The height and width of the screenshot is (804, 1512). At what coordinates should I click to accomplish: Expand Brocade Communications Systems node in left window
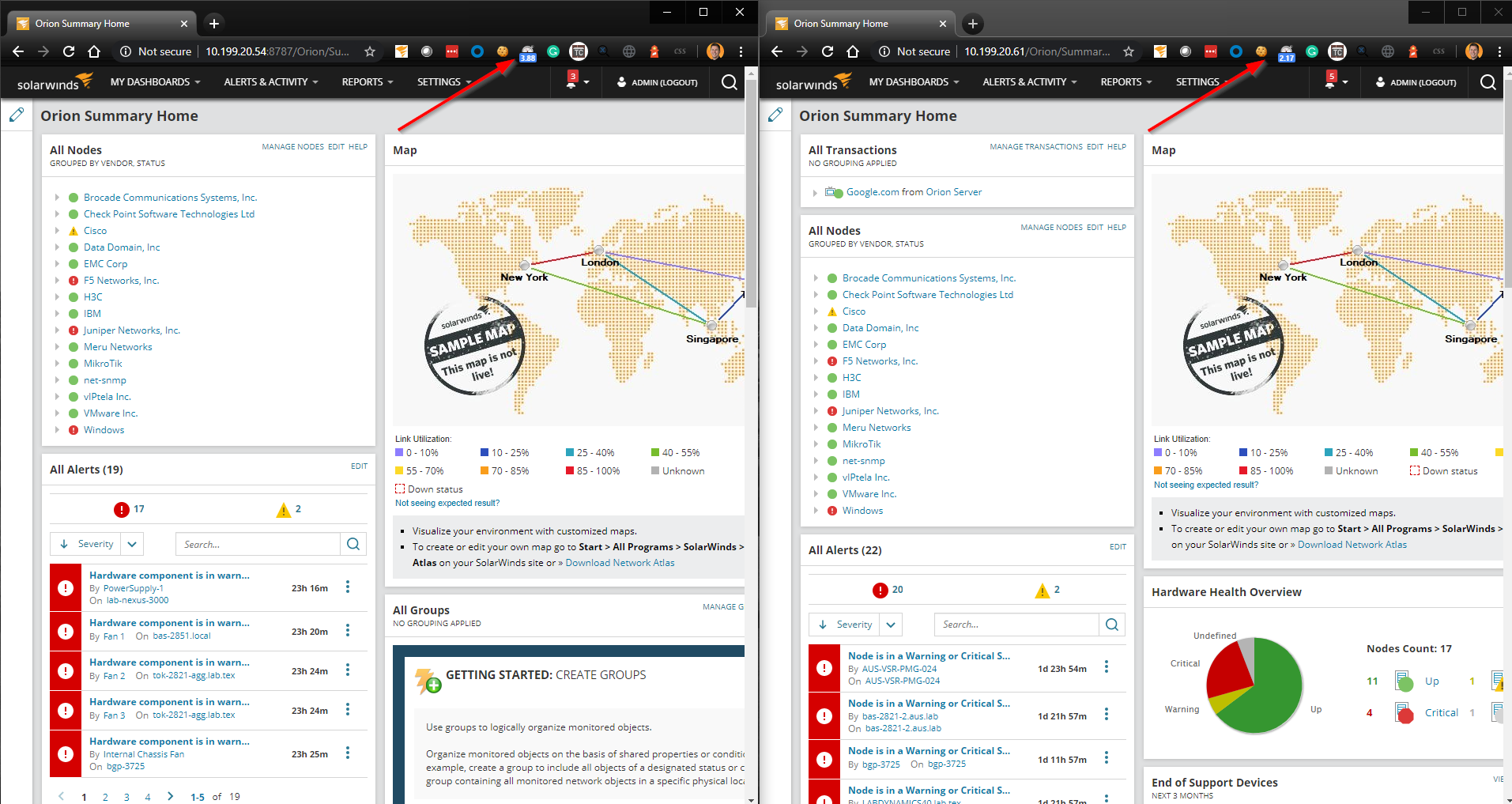pos(57,198)
